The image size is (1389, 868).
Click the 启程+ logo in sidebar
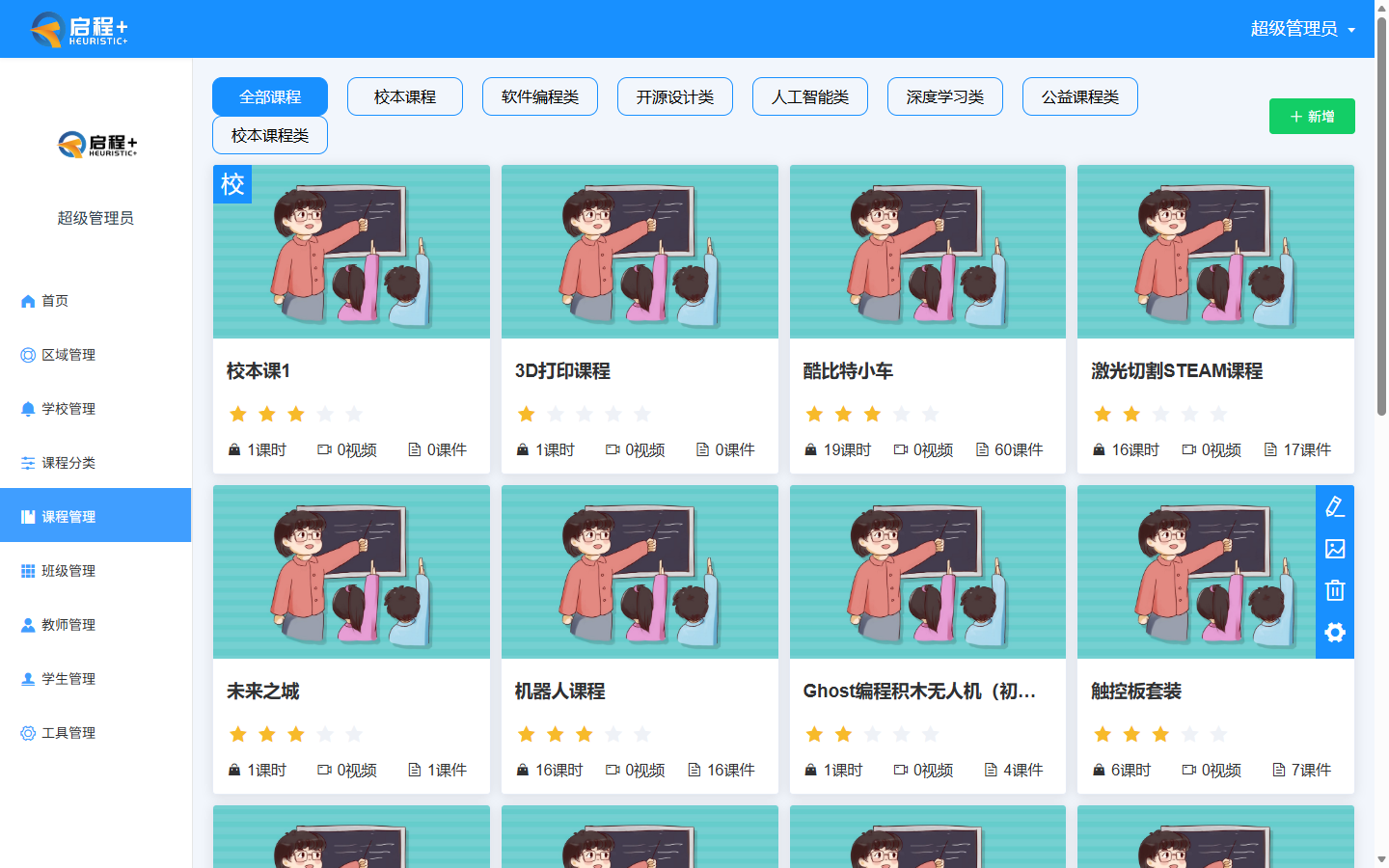coord(96,145)
